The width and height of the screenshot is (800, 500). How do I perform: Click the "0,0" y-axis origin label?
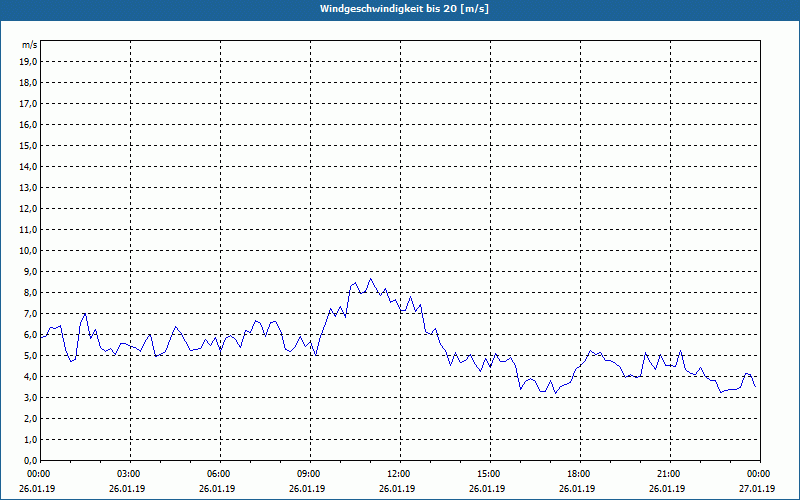pos(31,460)
